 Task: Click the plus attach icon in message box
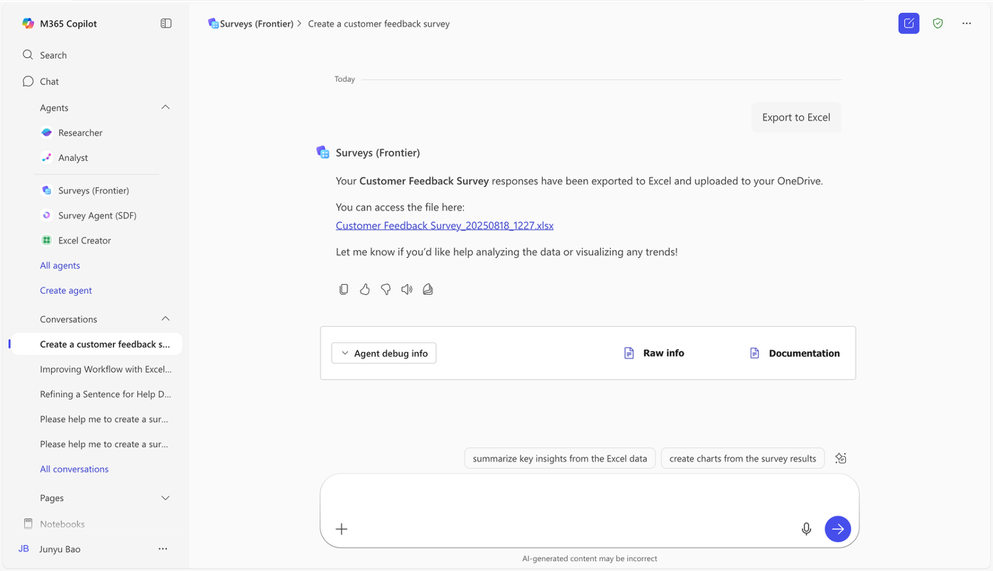tap(341, 529)
